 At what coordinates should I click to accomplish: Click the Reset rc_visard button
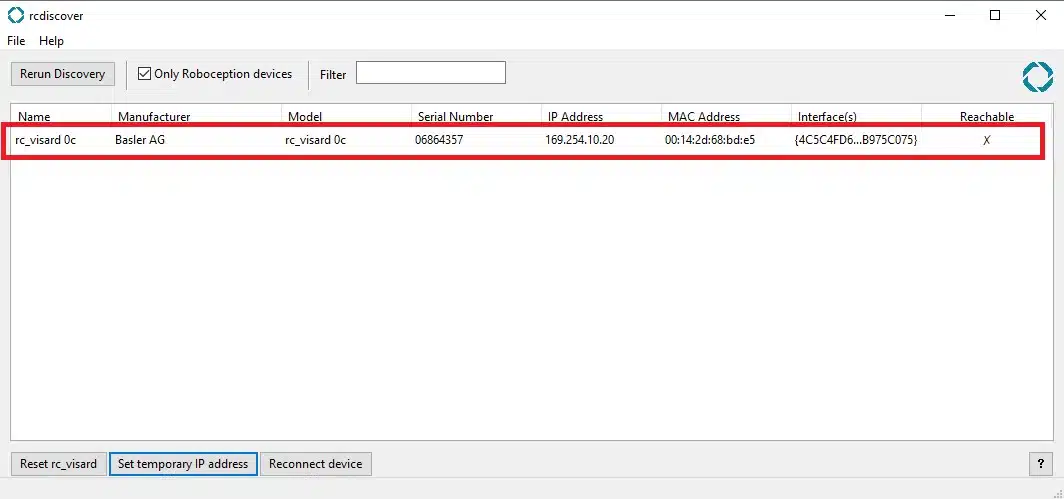[x=58, y=464]
